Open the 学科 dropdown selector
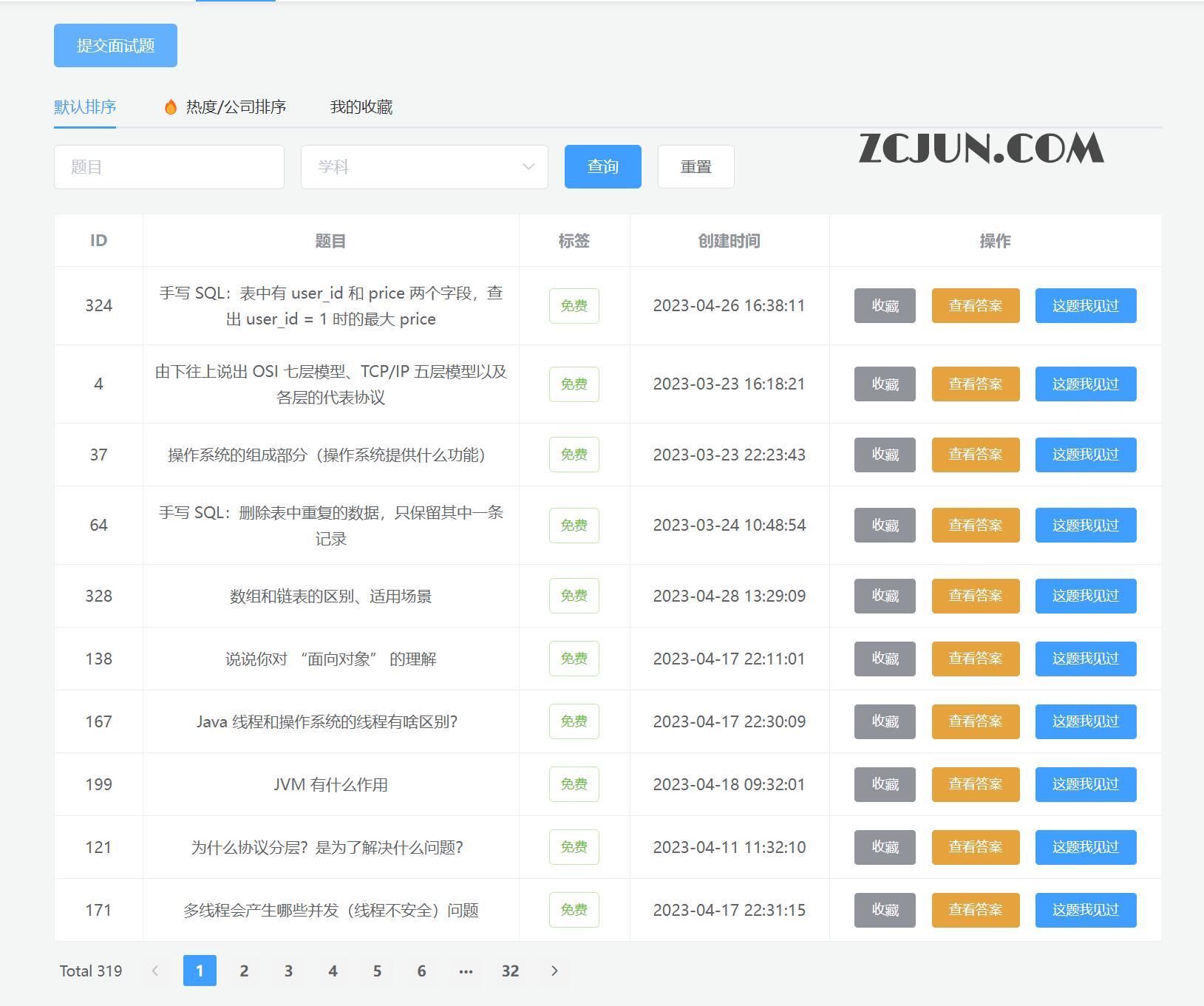This screenshot has height=1006, width=1204. 424,166
